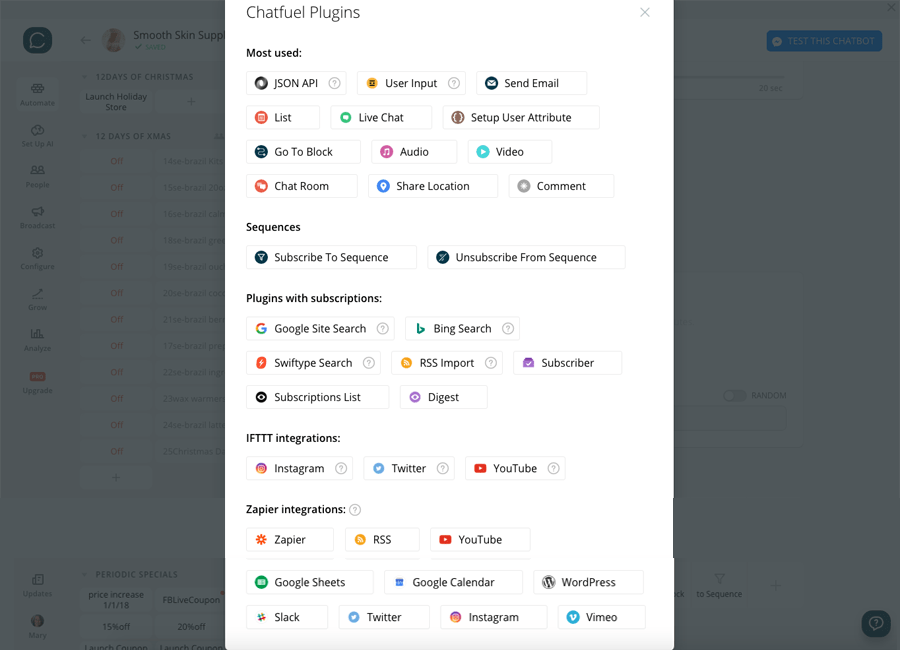The image size is (900, 650).
Task: Open help for IFTTT Instagram
Action: (x=340, y=469)
